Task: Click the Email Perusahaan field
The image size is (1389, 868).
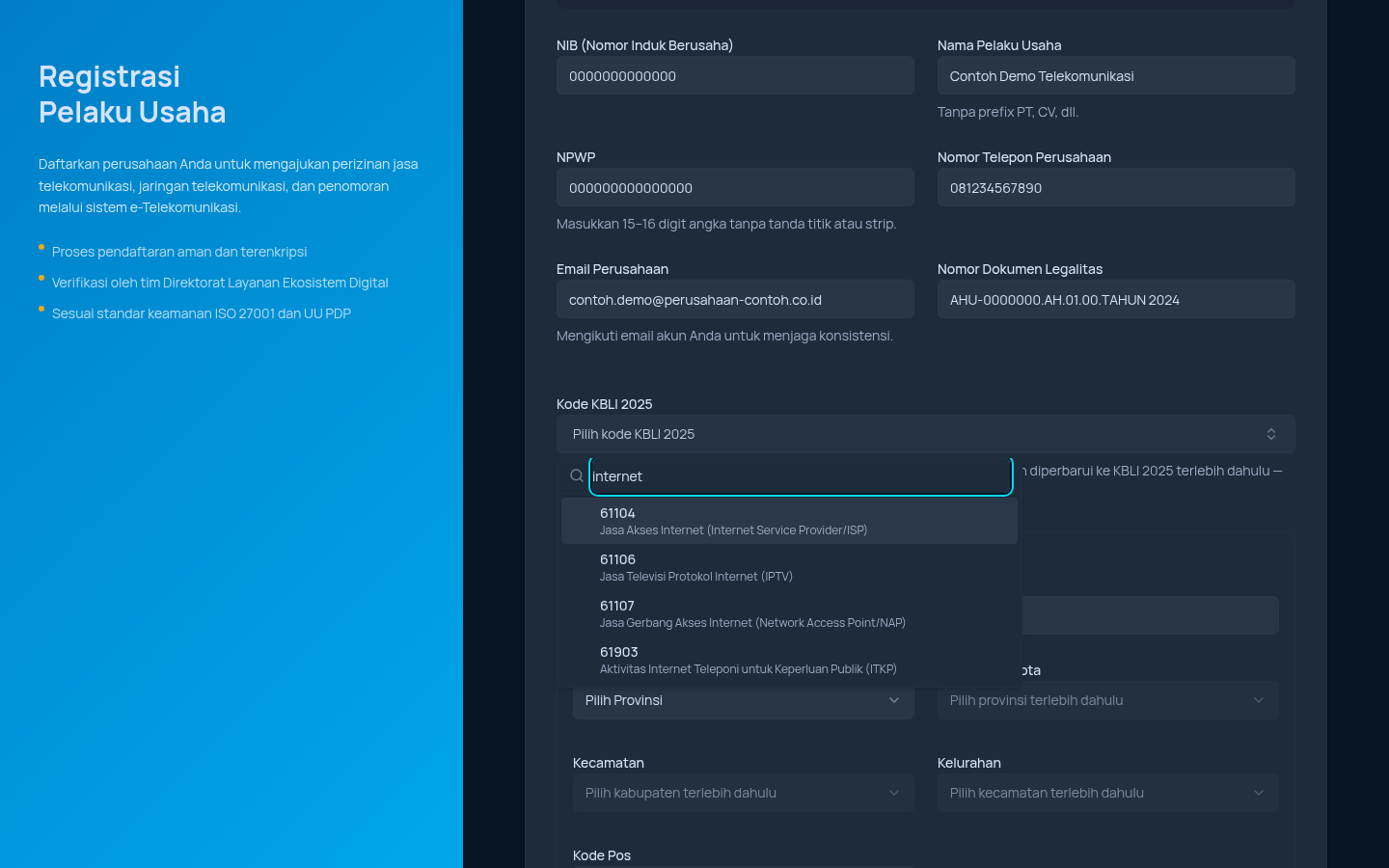Action: point(735,299)
